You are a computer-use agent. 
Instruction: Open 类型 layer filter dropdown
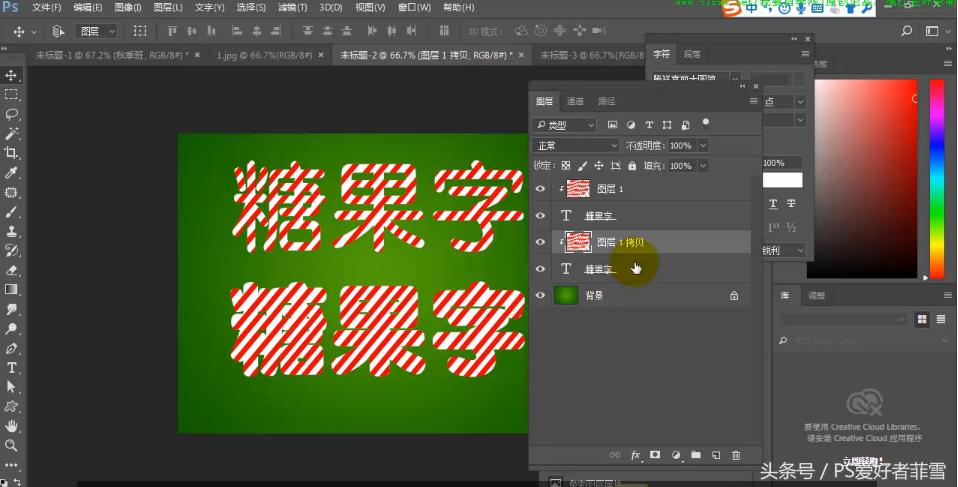pyautogui.click(x=564, y=125)
